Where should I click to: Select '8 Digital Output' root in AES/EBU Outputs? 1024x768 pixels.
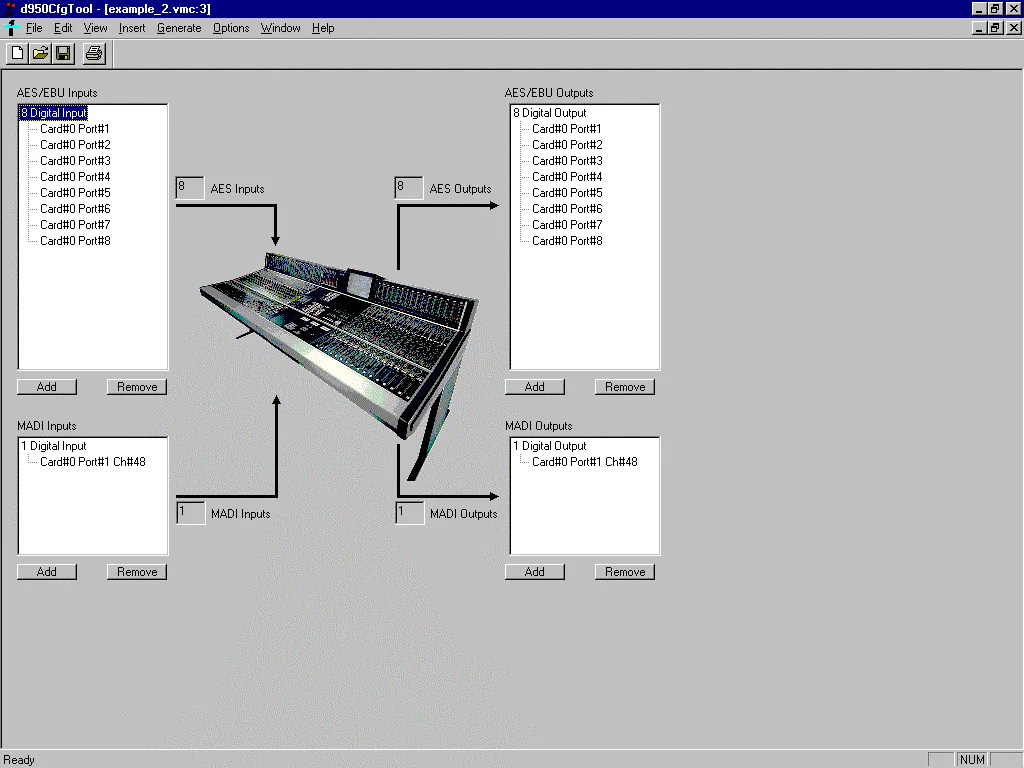click(x=550, y=113)
